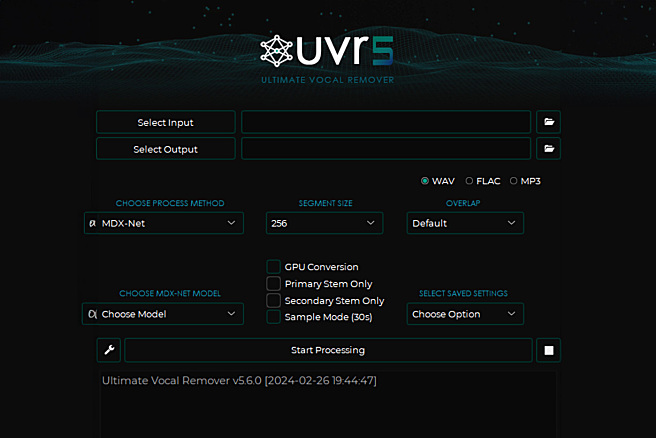Enable GPU Conversion checkbox
Image resolution: width=656 pixels, height=438 pixels.
(273, 266)
